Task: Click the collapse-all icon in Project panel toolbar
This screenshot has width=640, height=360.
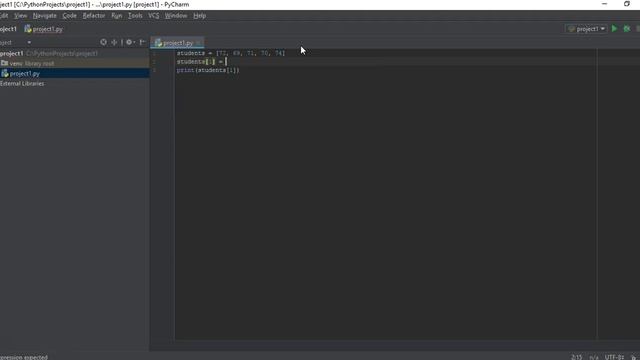Action: pyautogui.click(x=114, y=42)
